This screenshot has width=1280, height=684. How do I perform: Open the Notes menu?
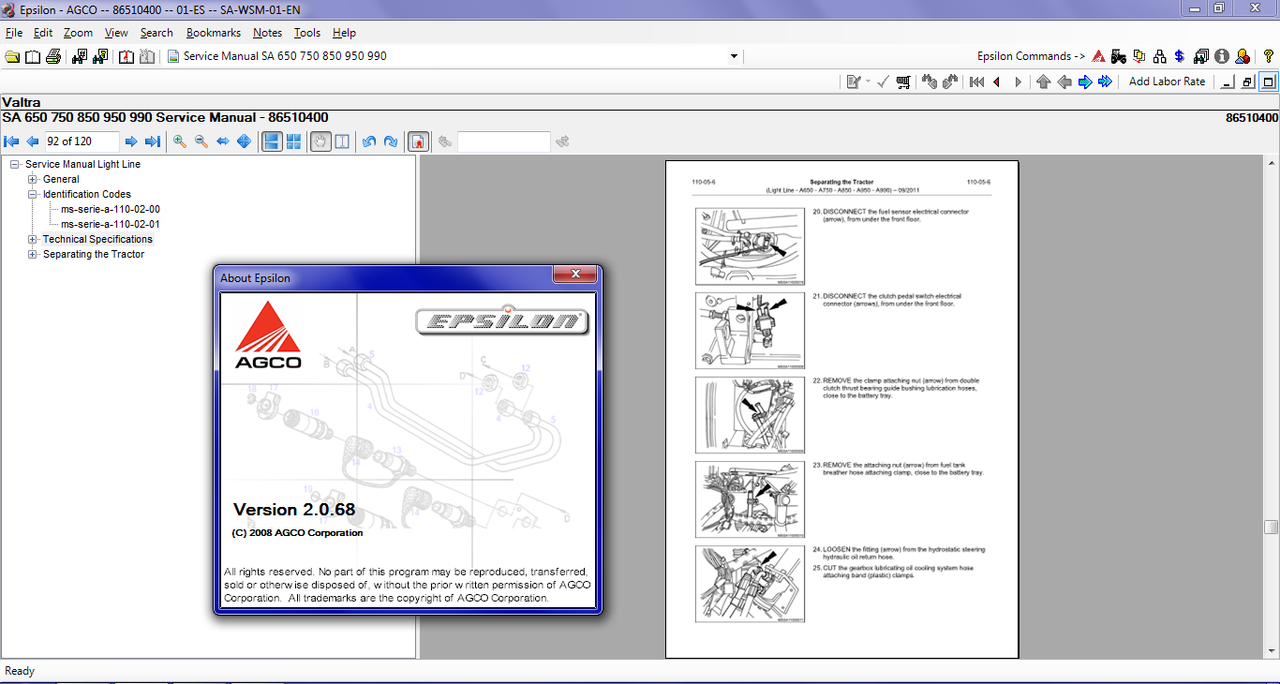pyautogui.click(x=267, y=33)
